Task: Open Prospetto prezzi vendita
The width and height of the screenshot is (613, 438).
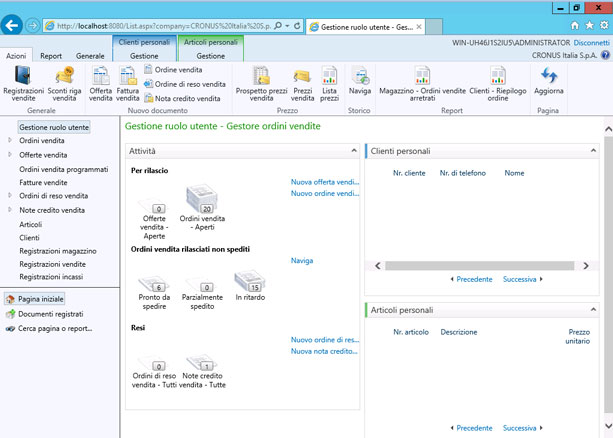Action: [261, 84]
